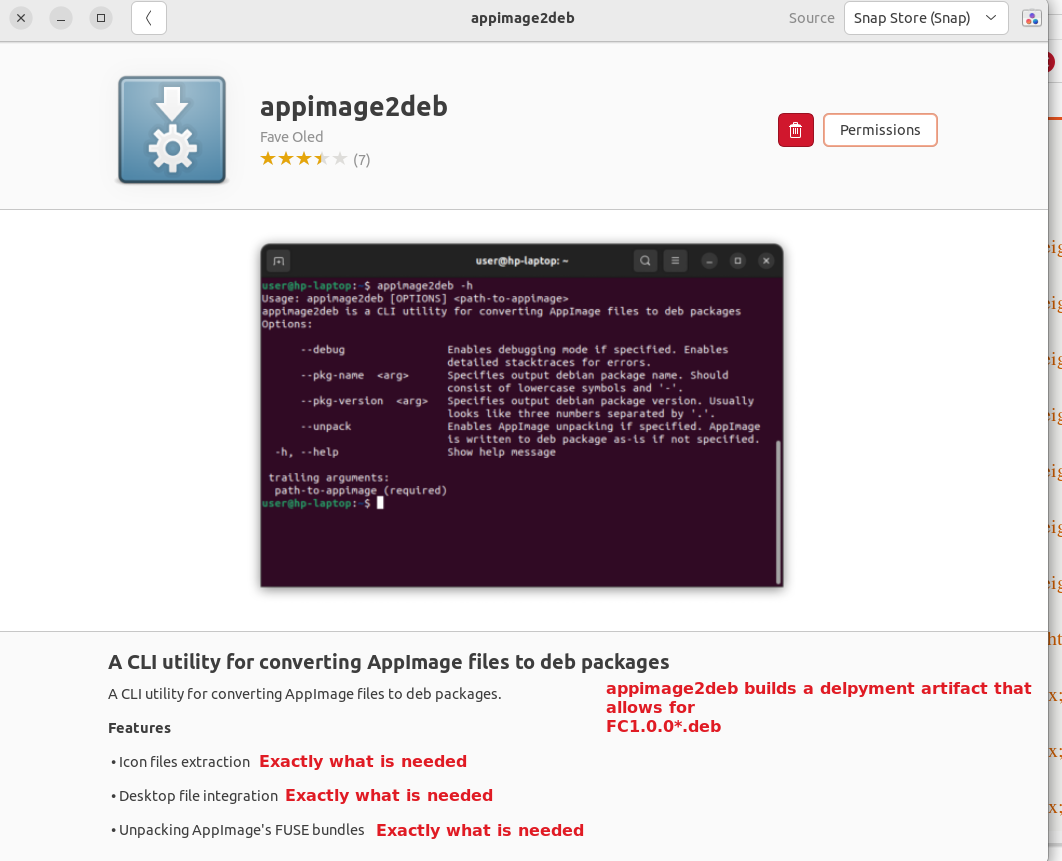Open the Permissions dialog

(880, 130)
